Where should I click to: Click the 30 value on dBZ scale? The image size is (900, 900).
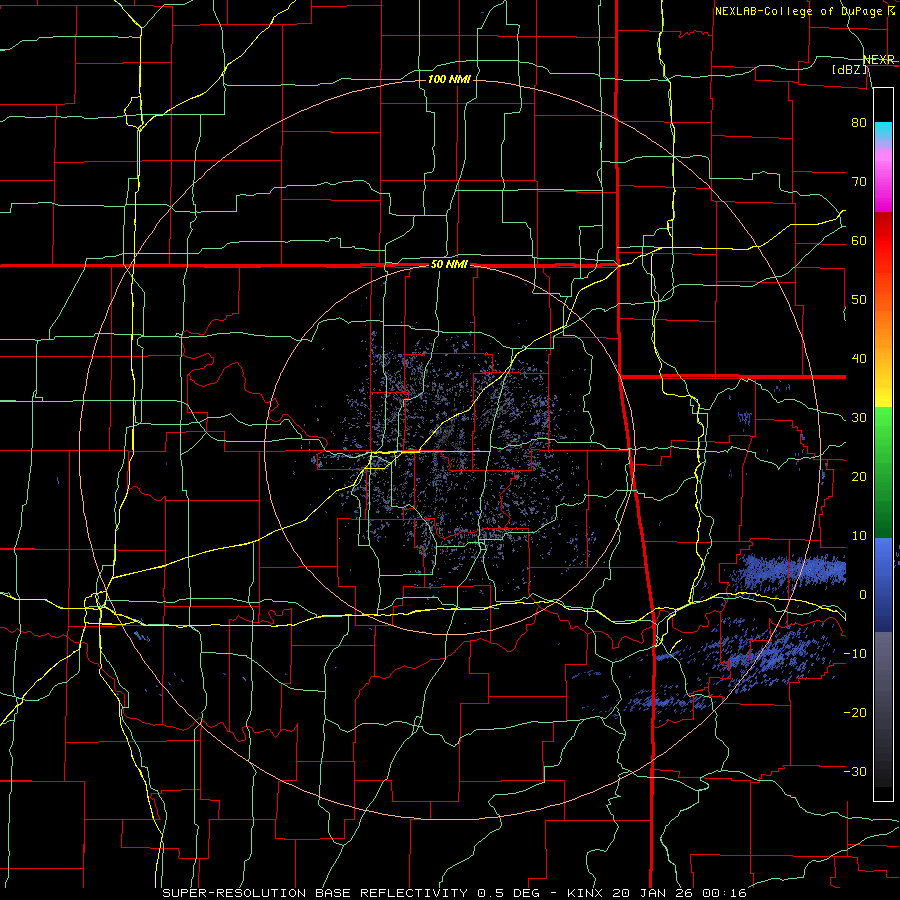click(x=859, y=417)
